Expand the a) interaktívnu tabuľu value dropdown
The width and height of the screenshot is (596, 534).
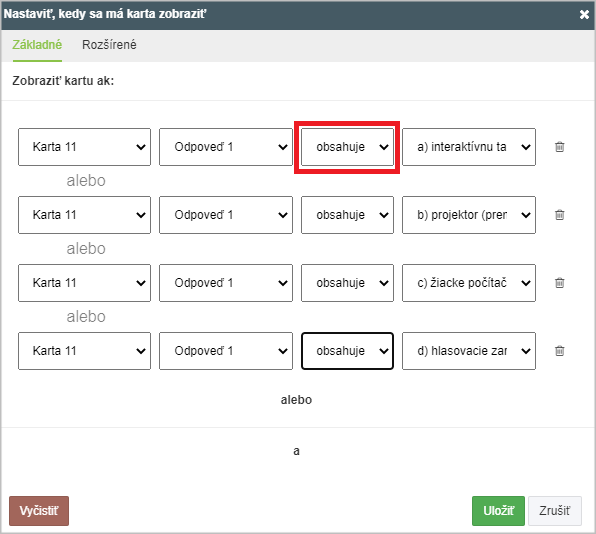click(x=469, y=147)
